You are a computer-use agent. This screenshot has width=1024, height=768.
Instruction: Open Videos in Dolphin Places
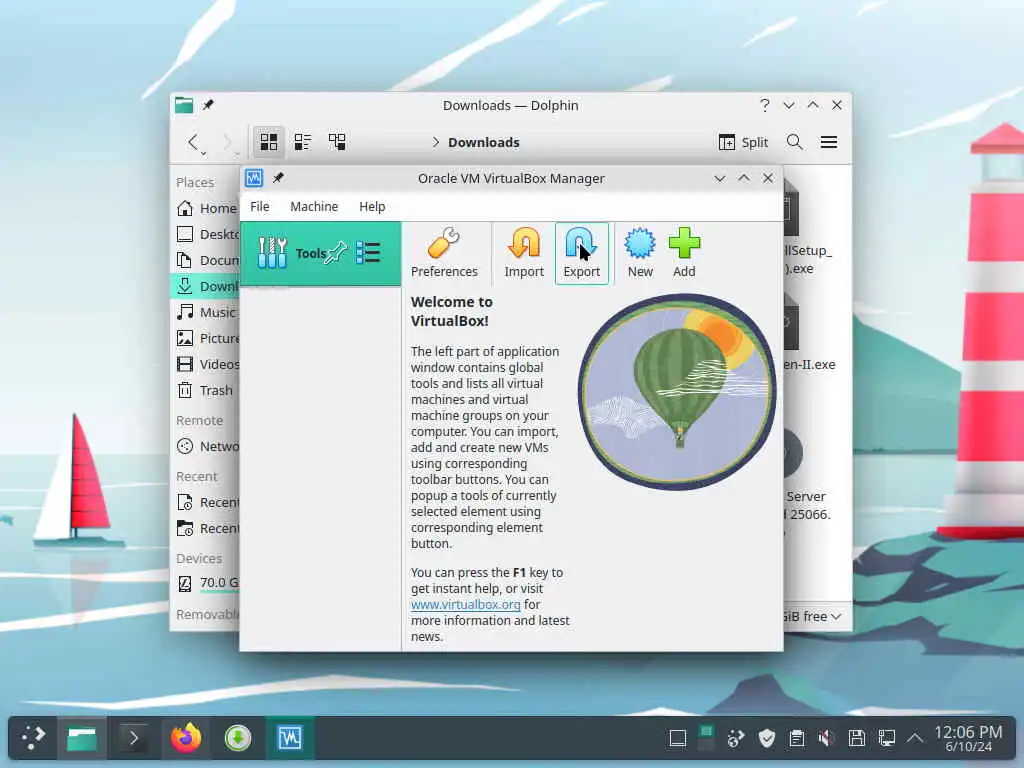tap(206, 364)
